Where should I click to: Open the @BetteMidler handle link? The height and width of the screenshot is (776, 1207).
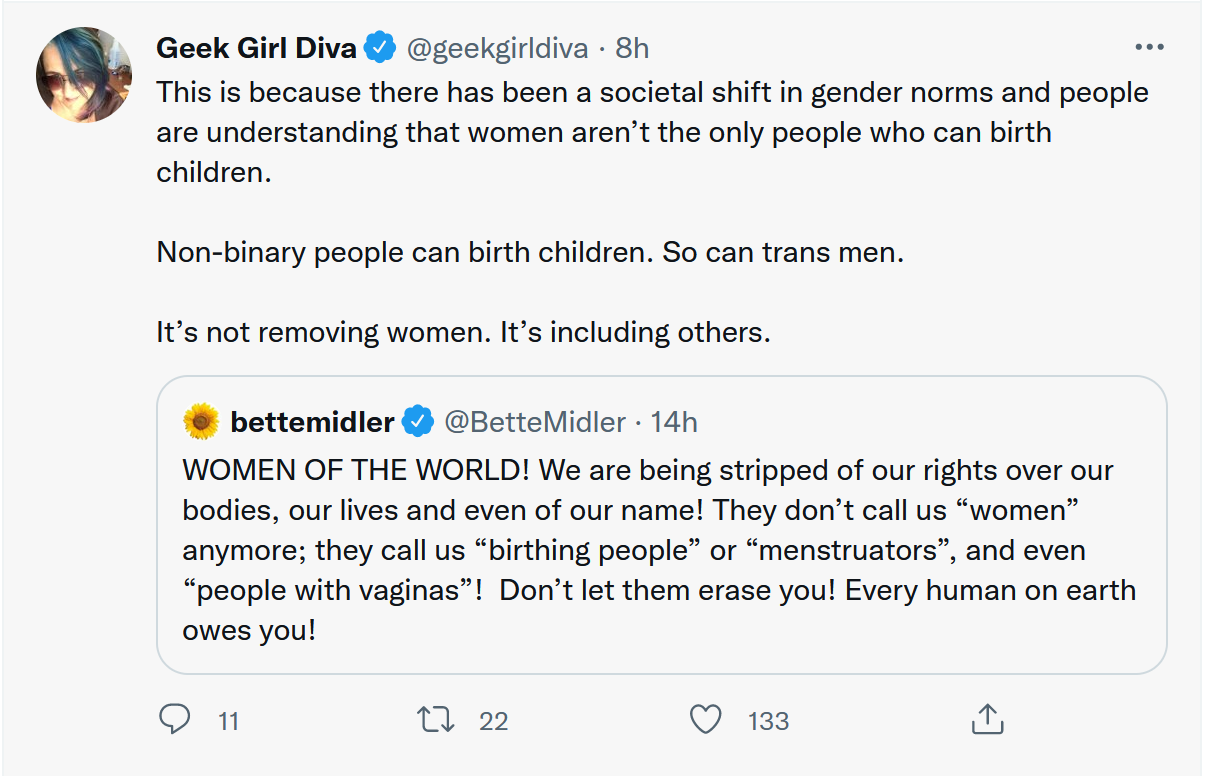(x=534, y=422)
